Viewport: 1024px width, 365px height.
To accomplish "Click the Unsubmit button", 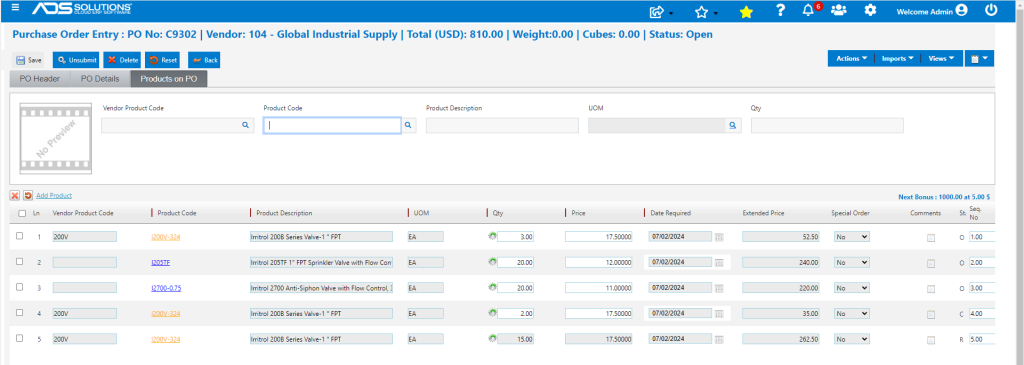I will [x=76, y=60].
